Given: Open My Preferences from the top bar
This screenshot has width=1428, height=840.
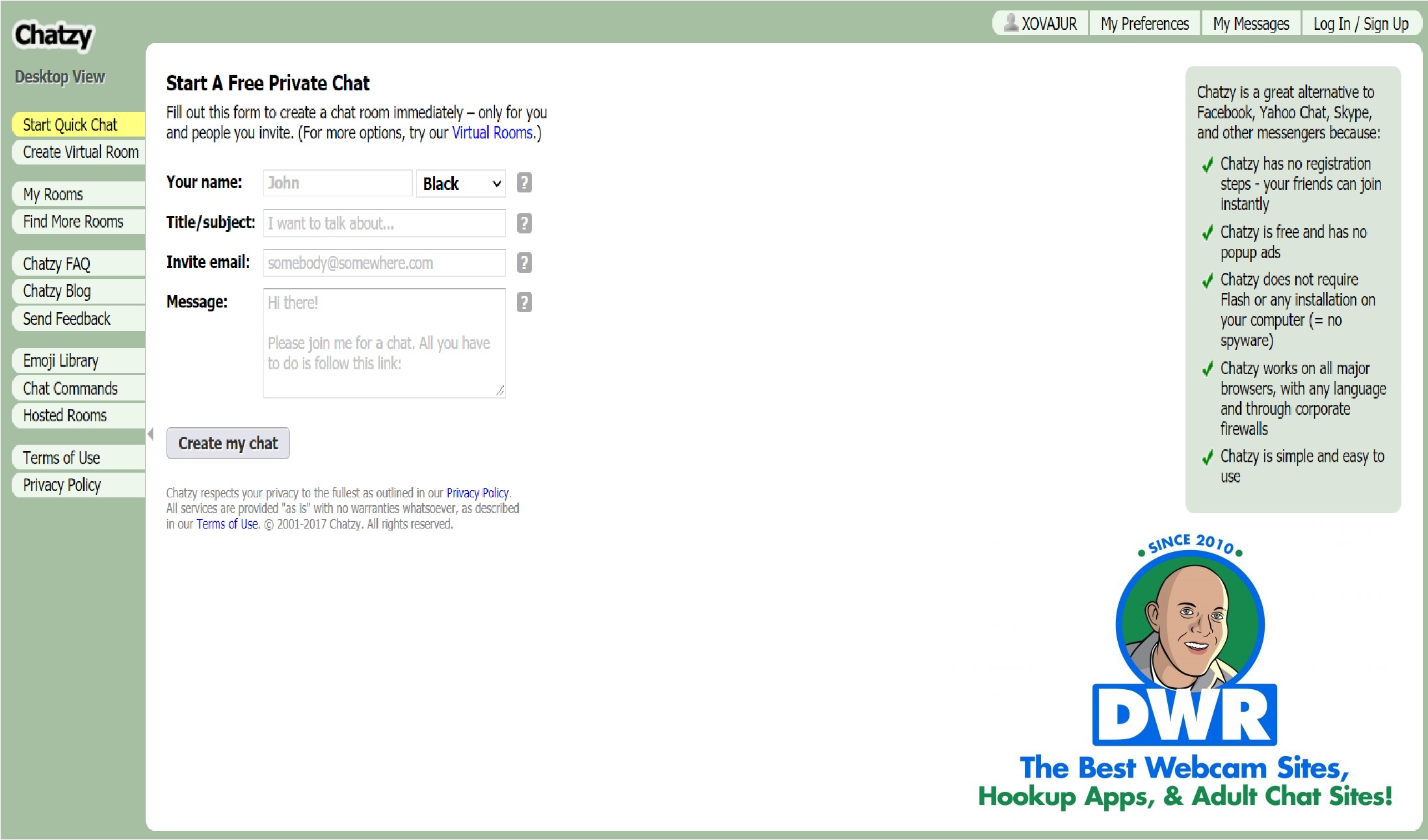Looking at the screenshot, I should pyautogui.click(x=1144, y=24).
